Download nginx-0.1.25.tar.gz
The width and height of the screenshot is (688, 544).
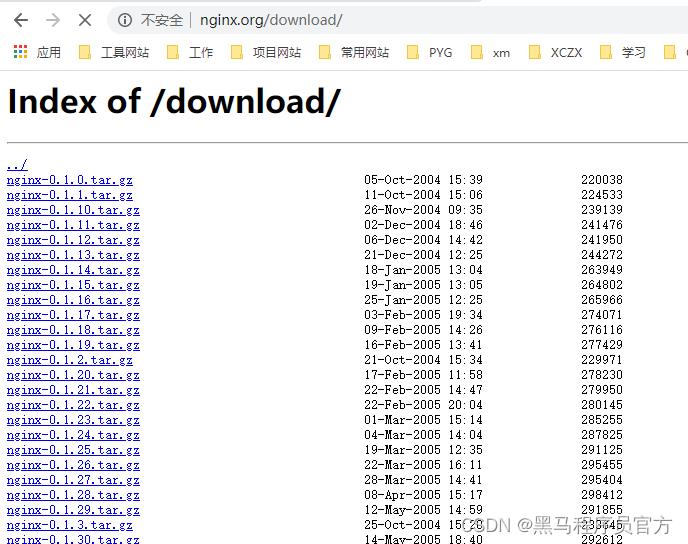pyautogui.click(x=73, y=450)
